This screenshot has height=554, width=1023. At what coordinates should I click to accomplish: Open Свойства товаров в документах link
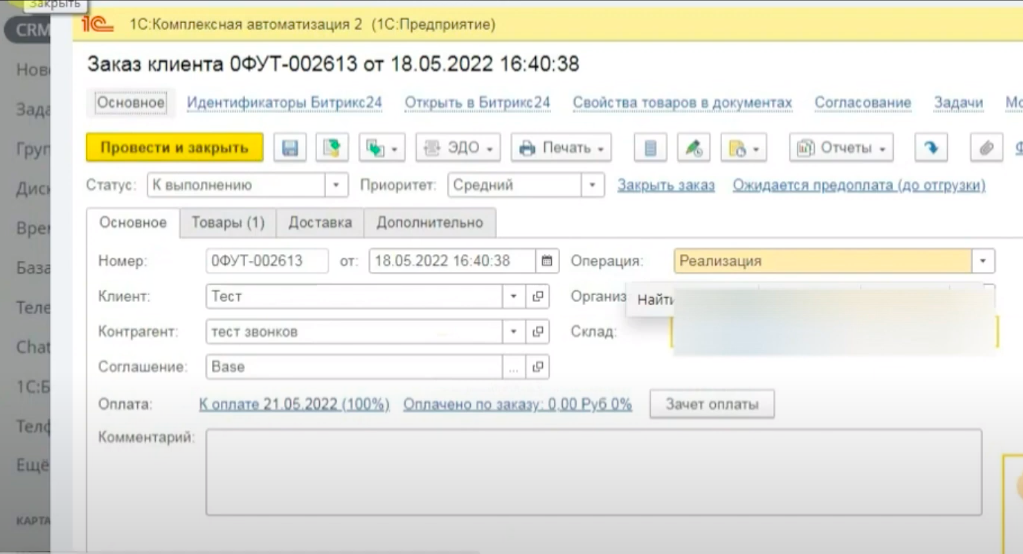682,103
